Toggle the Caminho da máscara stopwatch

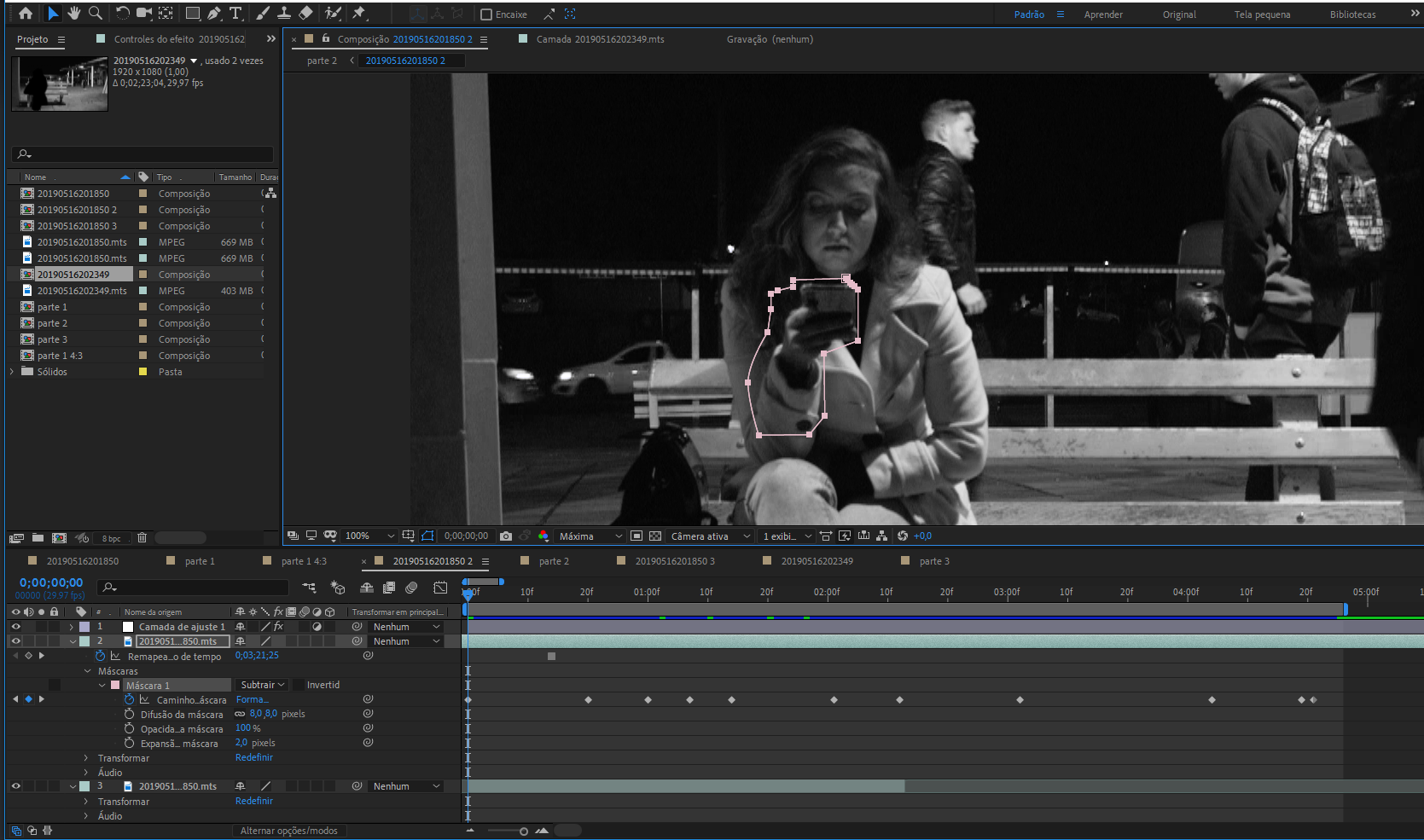130,699
